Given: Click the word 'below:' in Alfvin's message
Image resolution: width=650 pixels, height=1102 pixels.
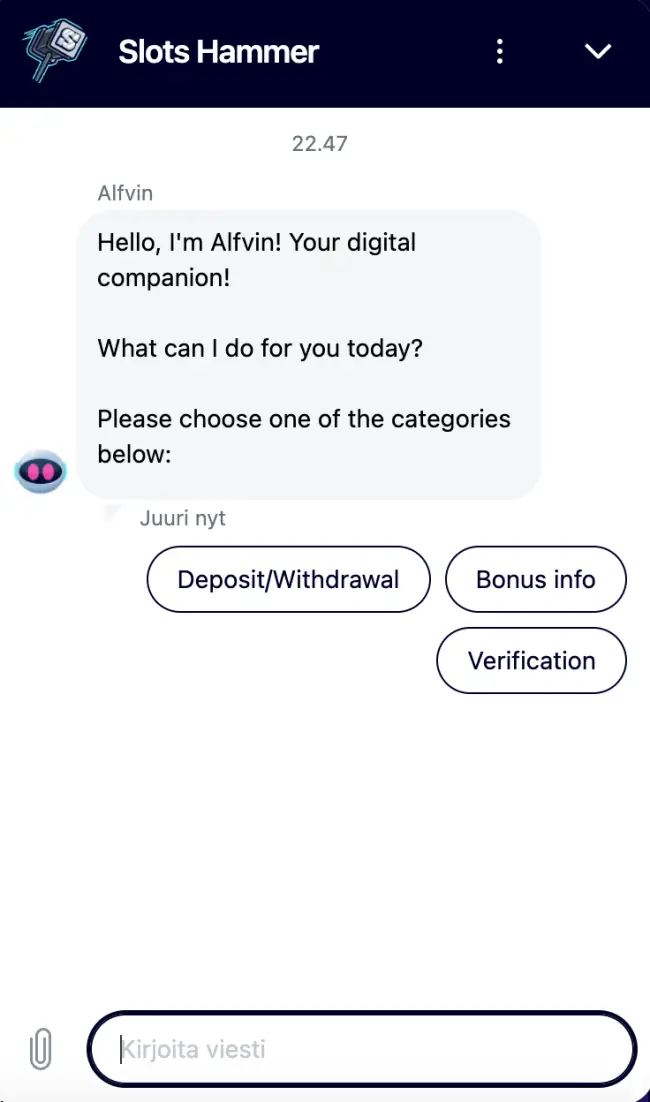Looking at the screenshot, I should tap(135, 454).
